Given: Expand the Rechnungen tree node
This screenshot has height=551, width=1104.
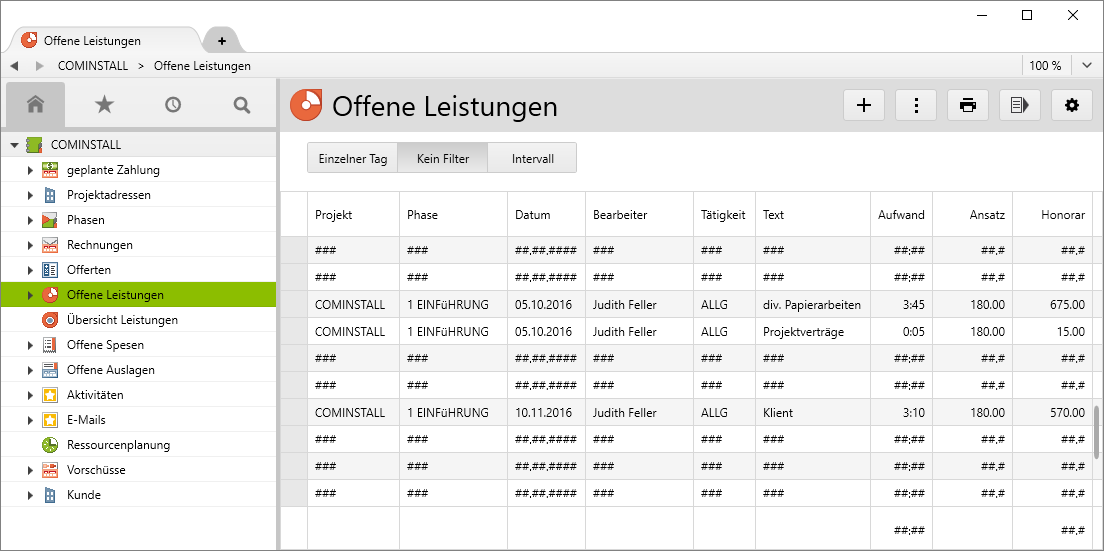Looking at the screenshot, I should pos(30,245).
